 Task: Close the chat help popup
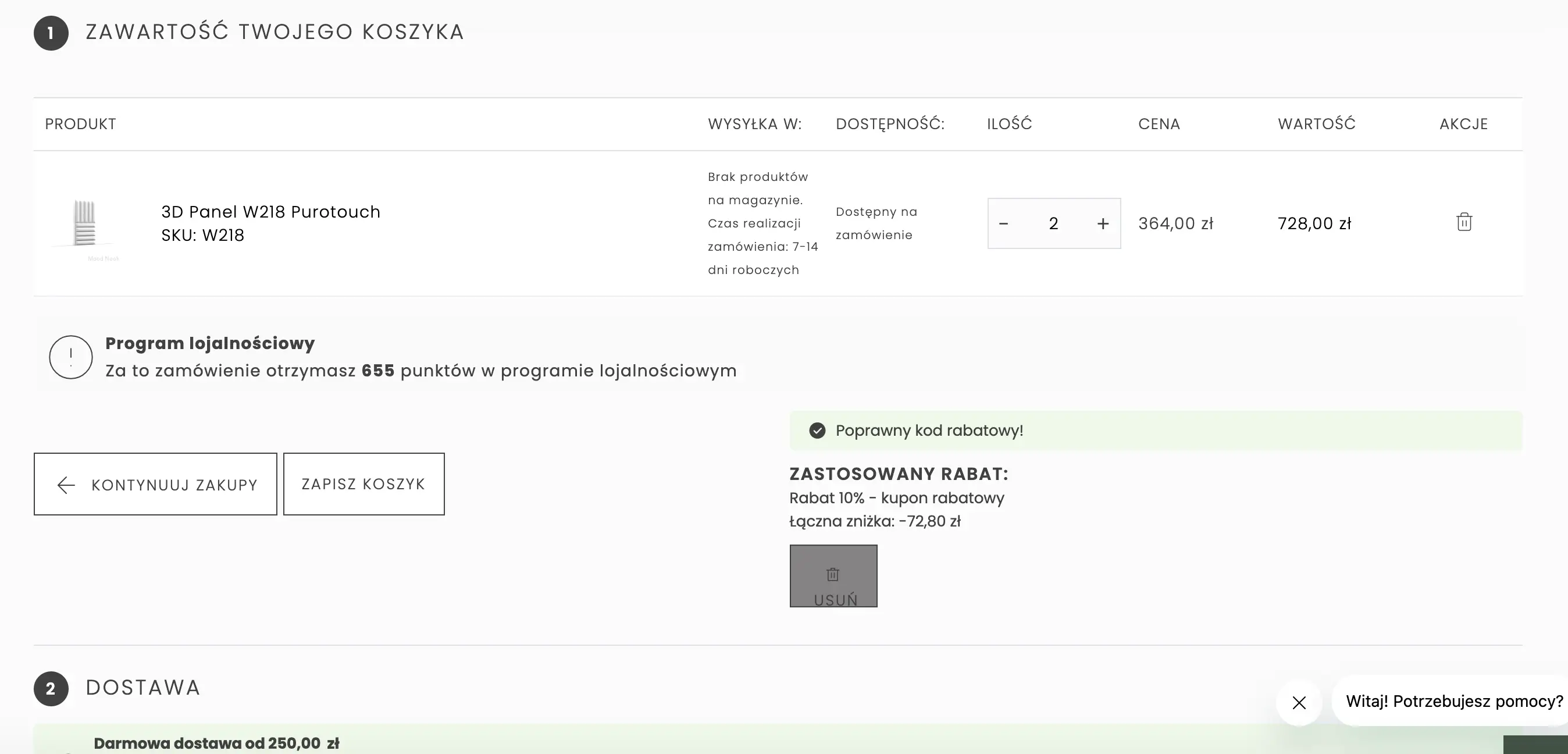coord(1298,703)
